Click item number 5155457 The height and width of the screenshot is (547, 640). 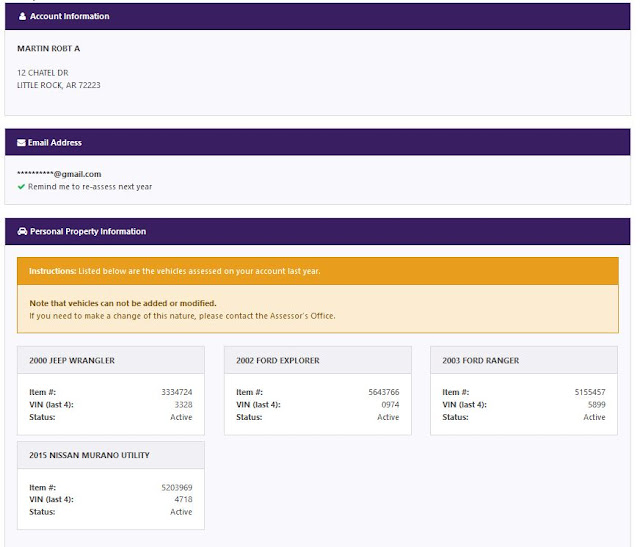[x=590, y=392]
